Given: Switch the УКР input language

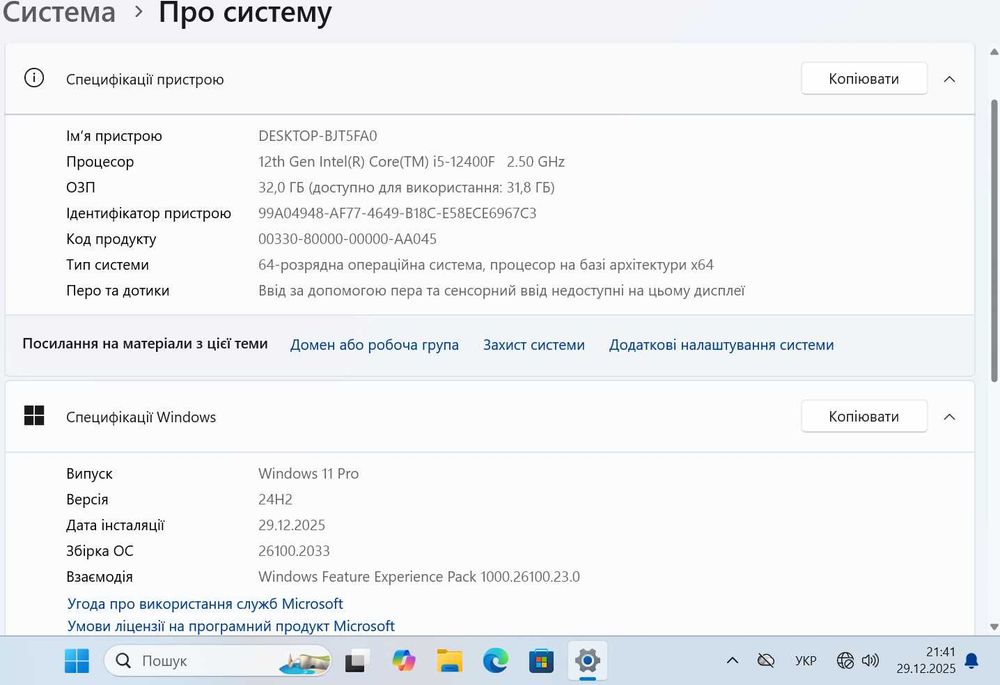Looking at the screenshot, I should 805,661.
